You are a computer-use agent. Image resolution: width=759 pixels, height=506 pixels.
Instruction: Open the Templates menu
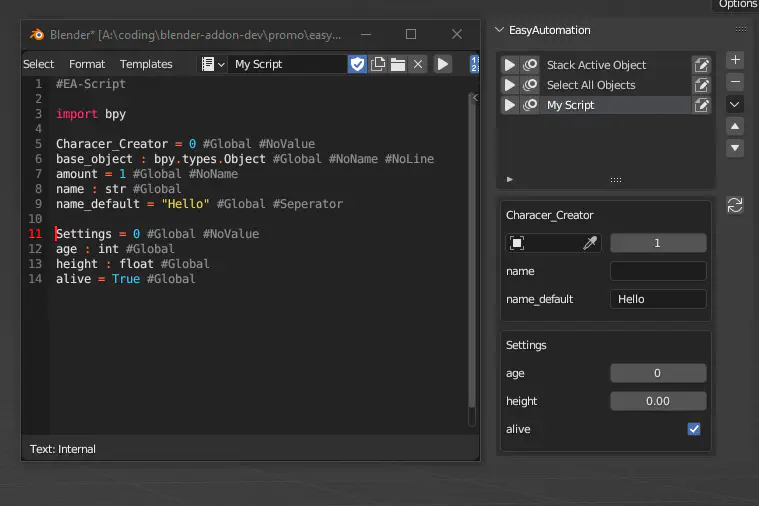(x=146, y=64)
